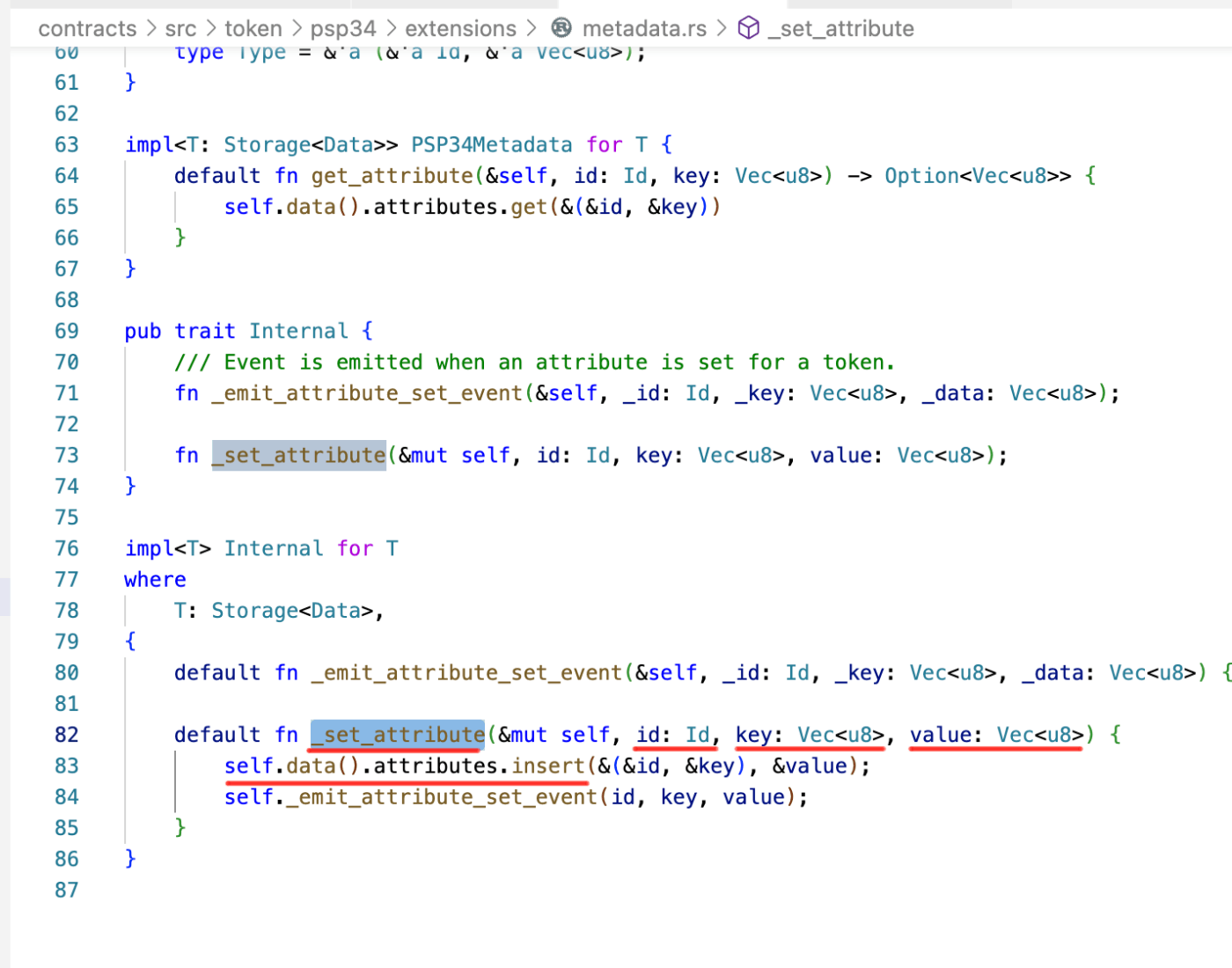
Task: Click 'insert' method call on line 83
Action: coord(547,766)
